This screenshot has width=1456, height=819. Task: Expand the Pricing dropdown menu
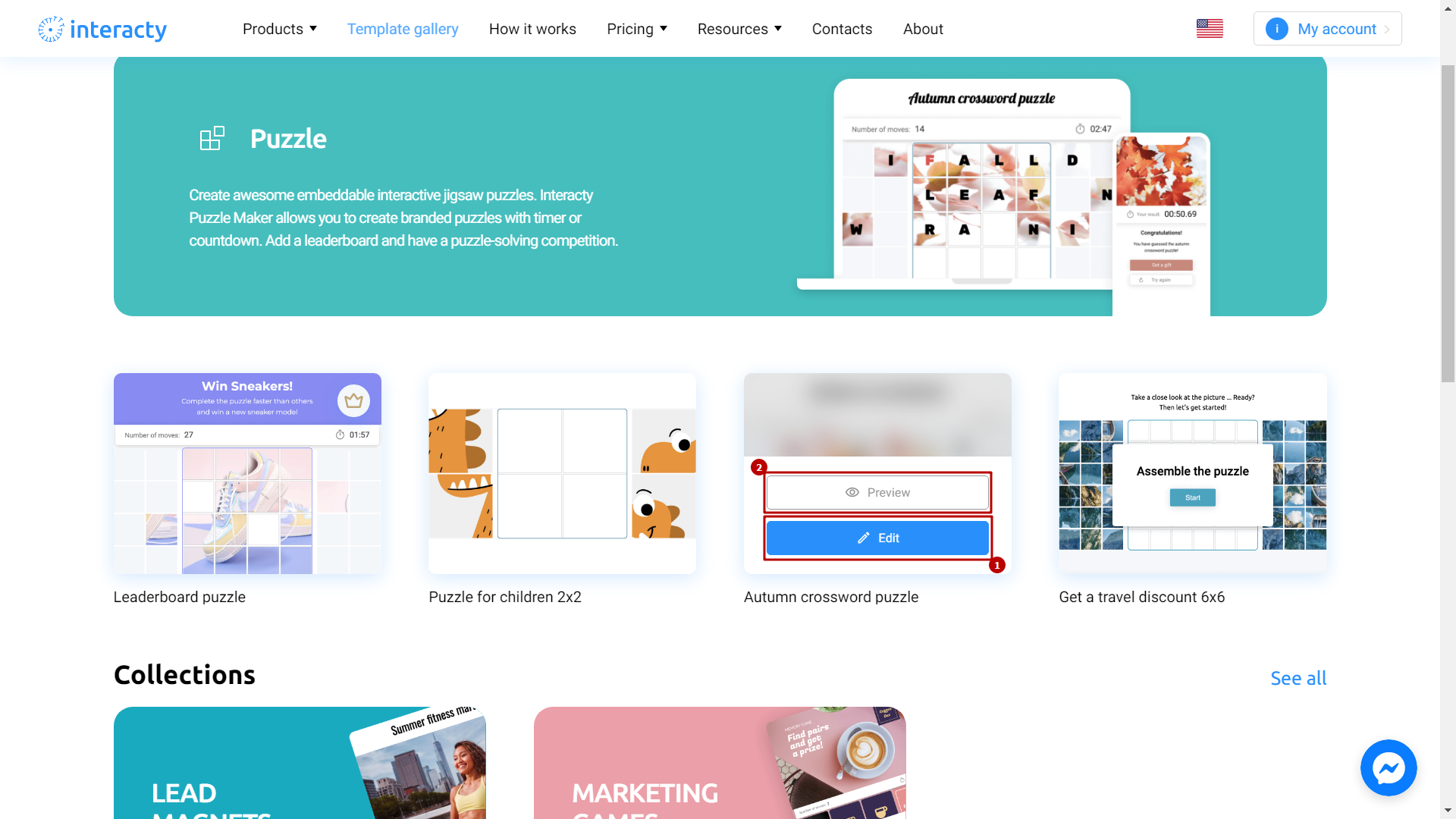pyautogui.click(x=637, y=28)
